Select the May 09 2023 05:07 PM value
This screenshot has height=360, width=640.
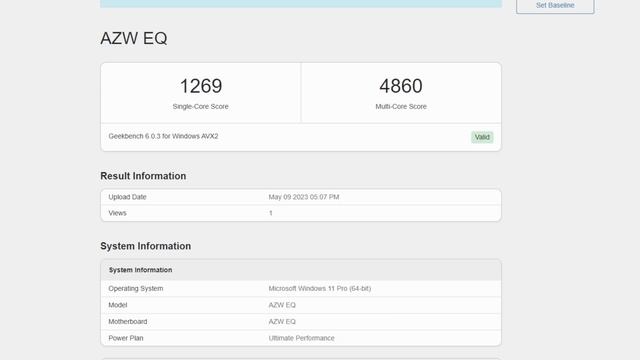(304, 197)
